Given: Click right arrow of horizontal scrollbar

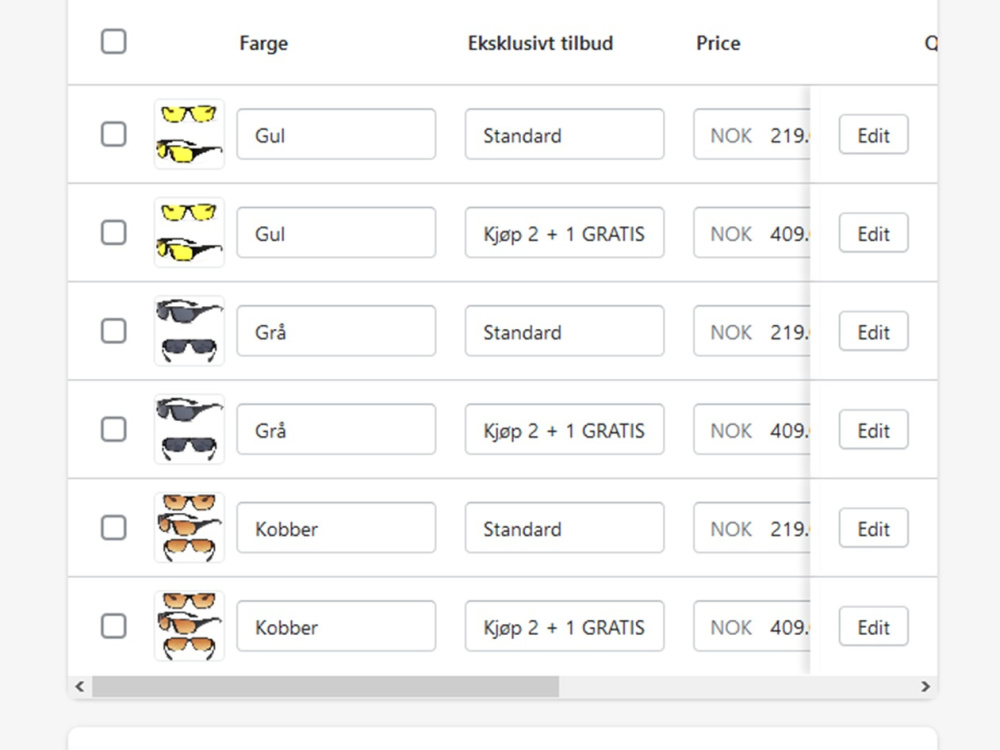Looking at the screenshot, I should (x=925, y=686).
